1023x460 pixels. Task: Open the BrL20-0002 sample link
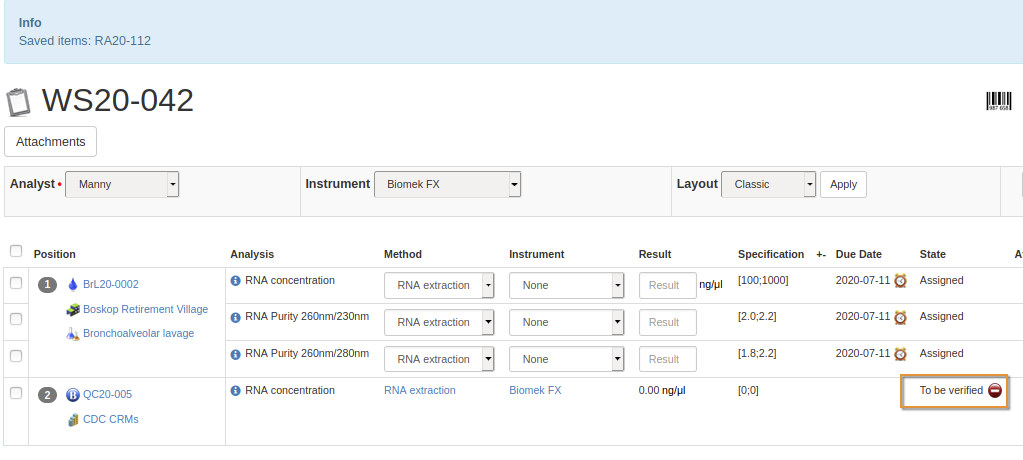tap(110, 285)
